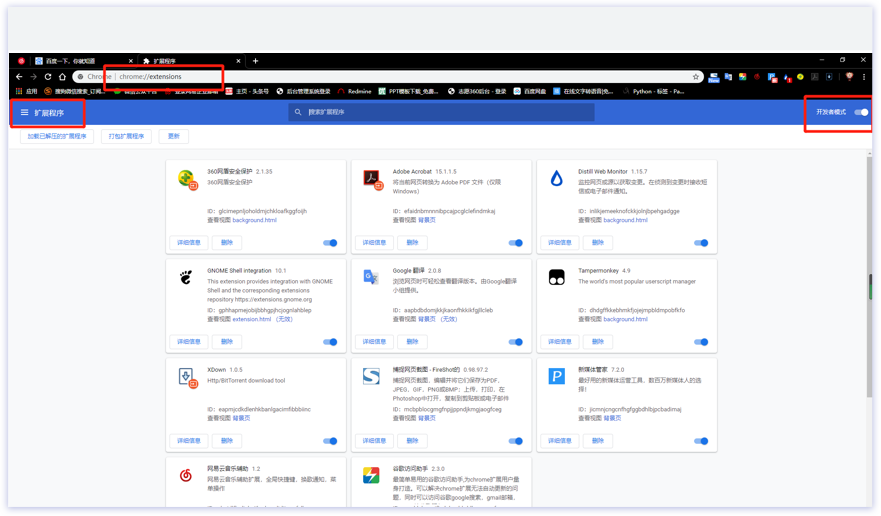Click the 网易云音乐辅助 red icon

[185, 476]
